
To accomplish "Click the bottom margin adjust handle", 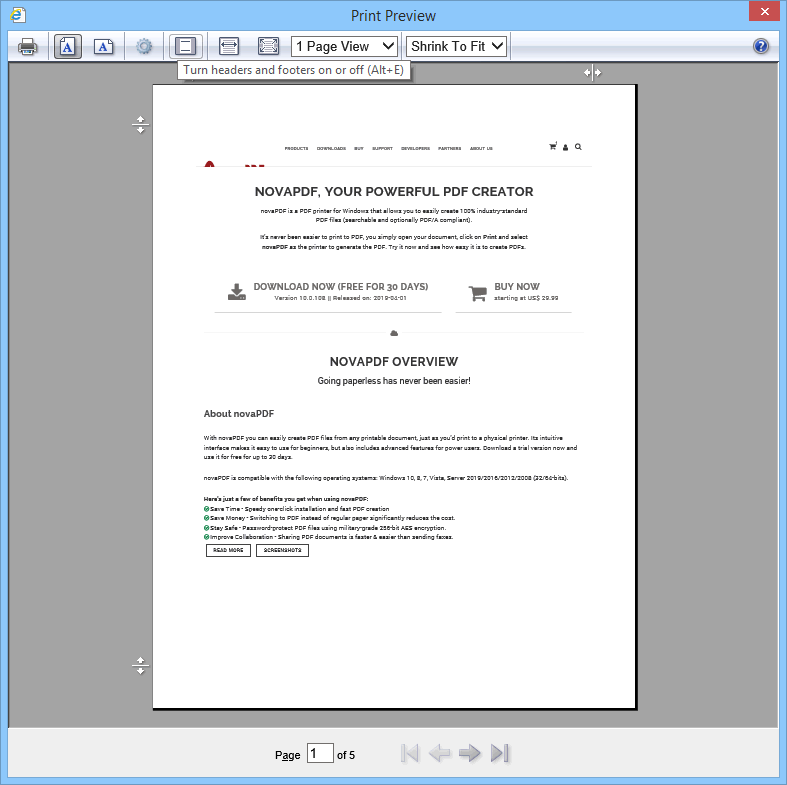I will coord(141,666).
